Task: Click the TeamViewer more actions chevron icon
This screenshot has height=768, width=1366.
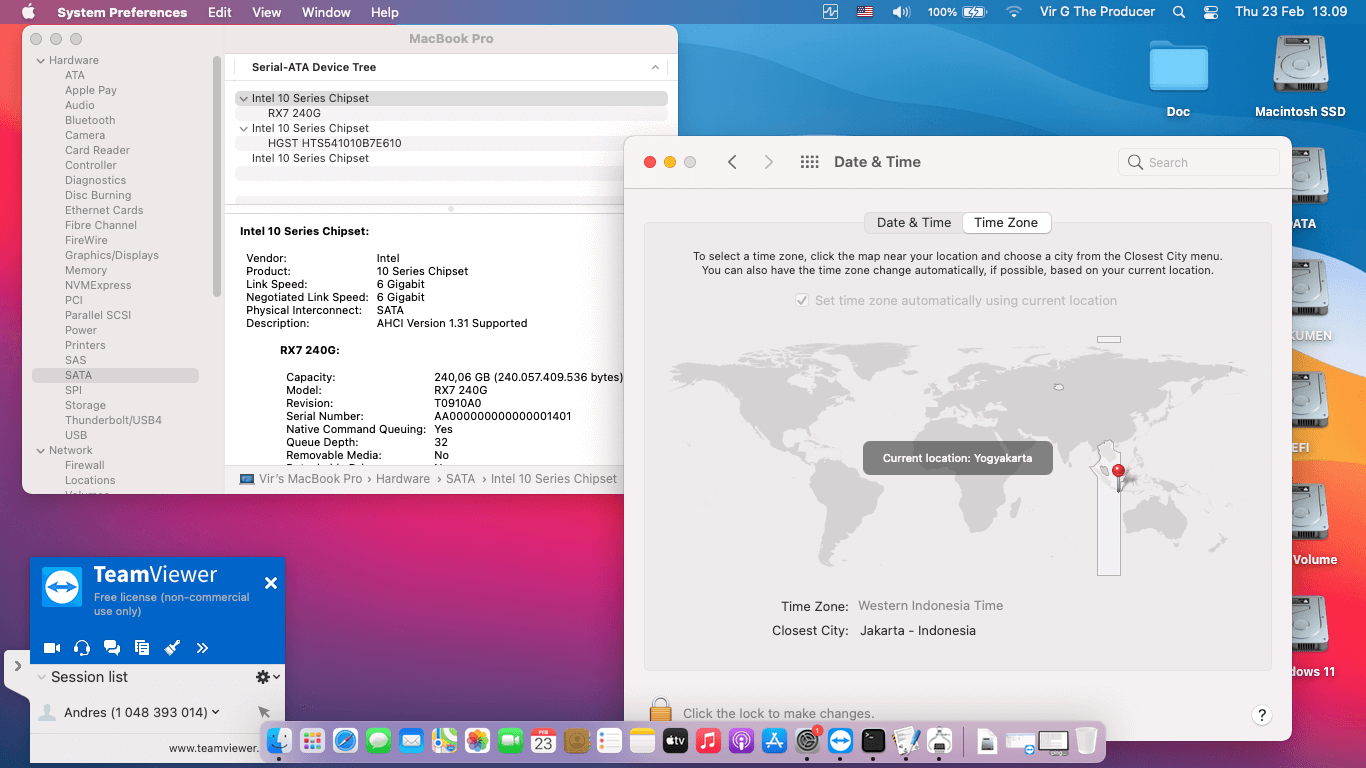Action: 201,647
